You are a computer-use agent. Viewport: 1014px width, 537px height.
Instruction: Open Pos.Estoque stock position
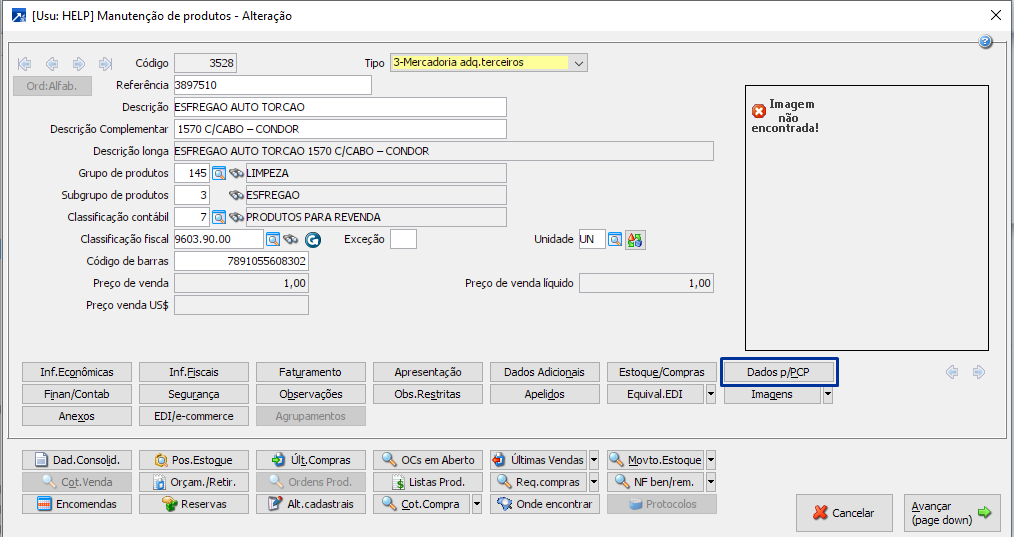[x=194, y=460]
